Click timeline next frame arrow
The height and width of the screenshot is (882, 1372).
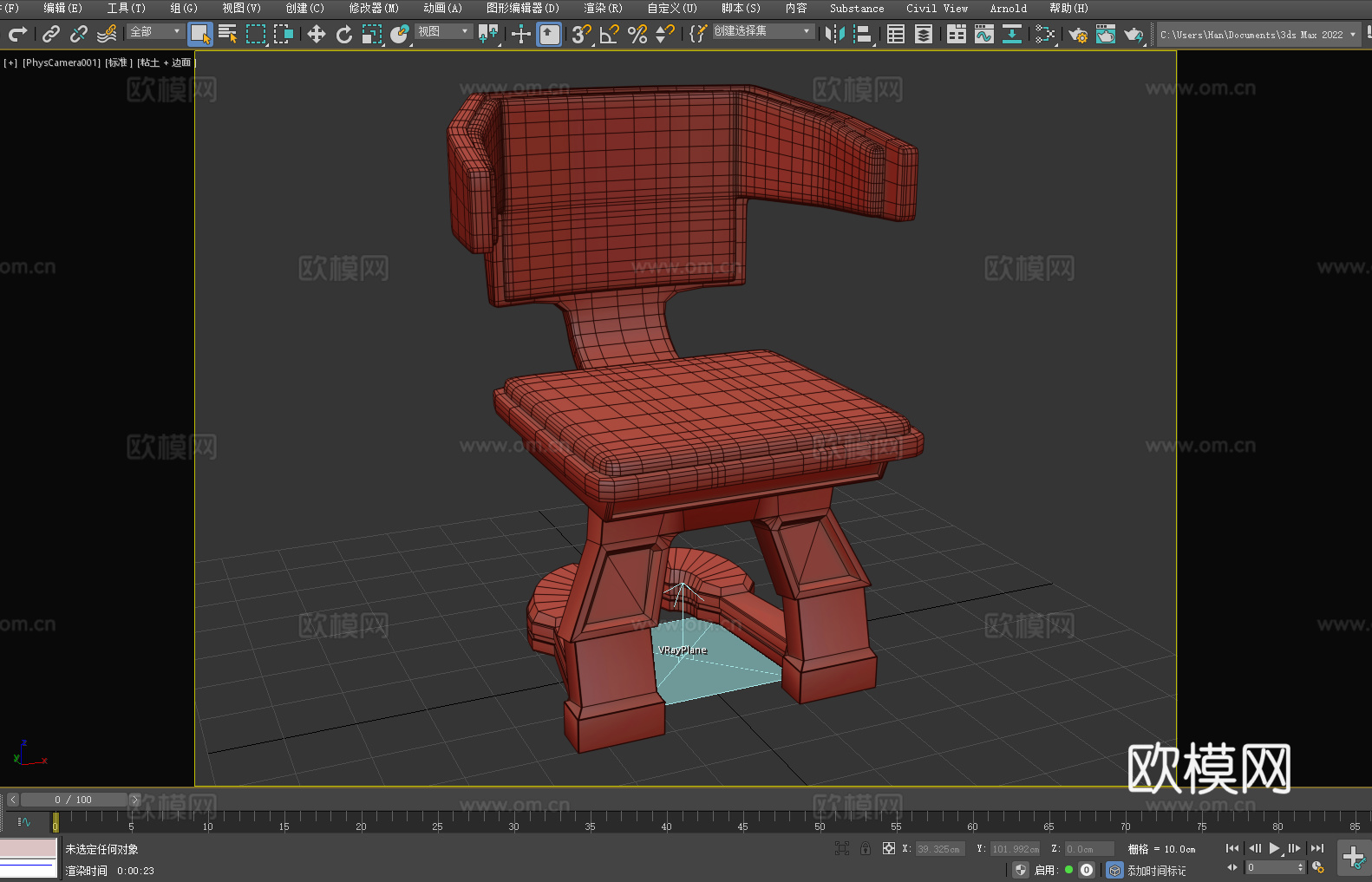coord(134,800)
